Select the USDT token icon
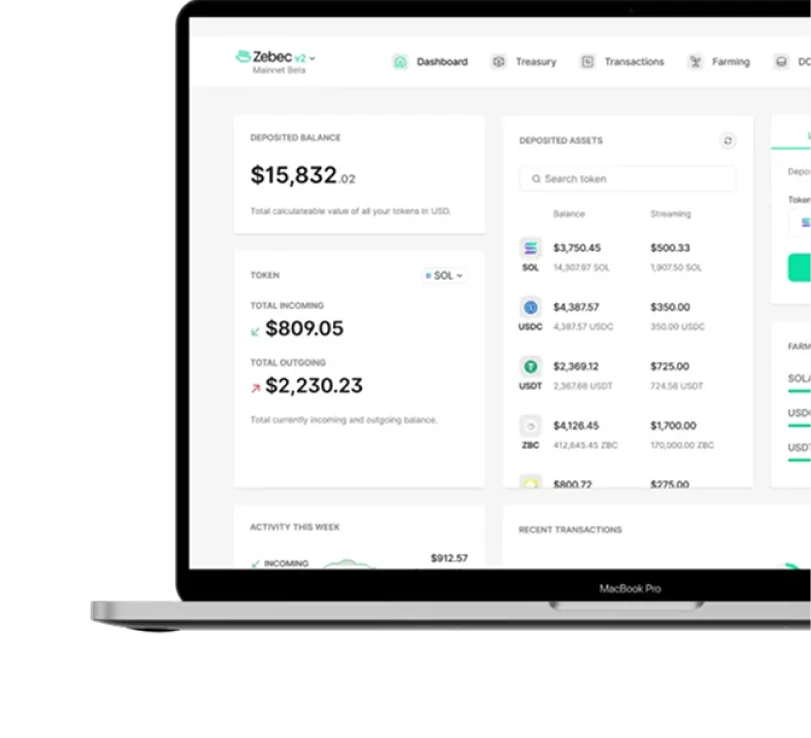This screenshot has height=738, width=811. point(530,367)
